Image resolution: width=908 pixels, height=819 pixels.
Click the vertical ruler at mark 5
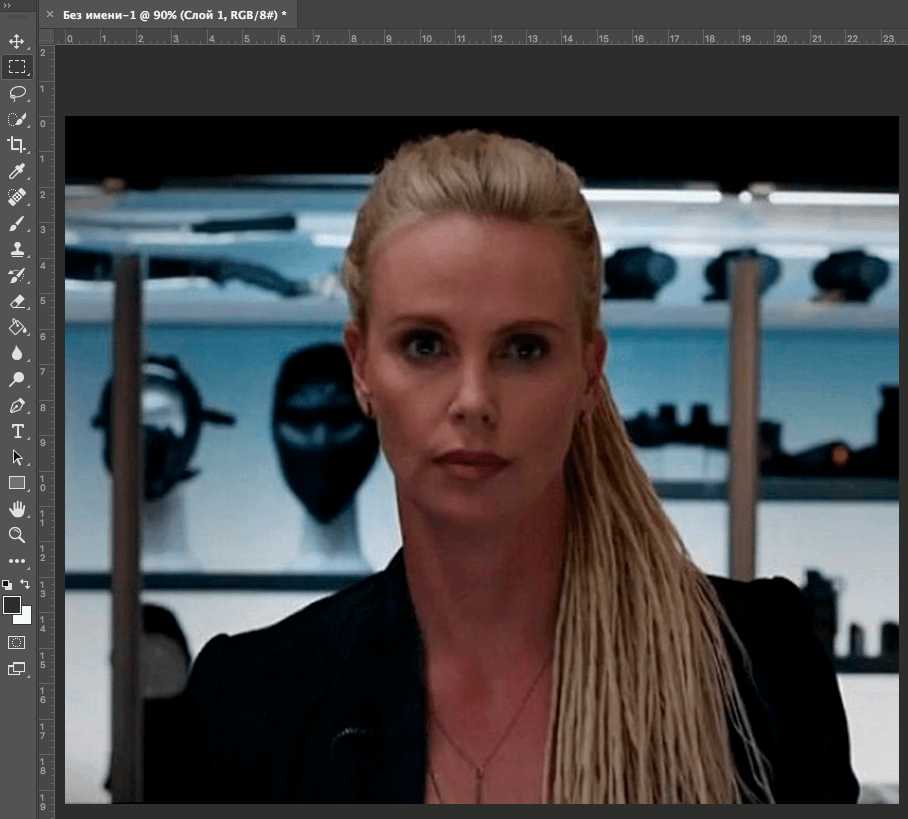pos(44,301)
